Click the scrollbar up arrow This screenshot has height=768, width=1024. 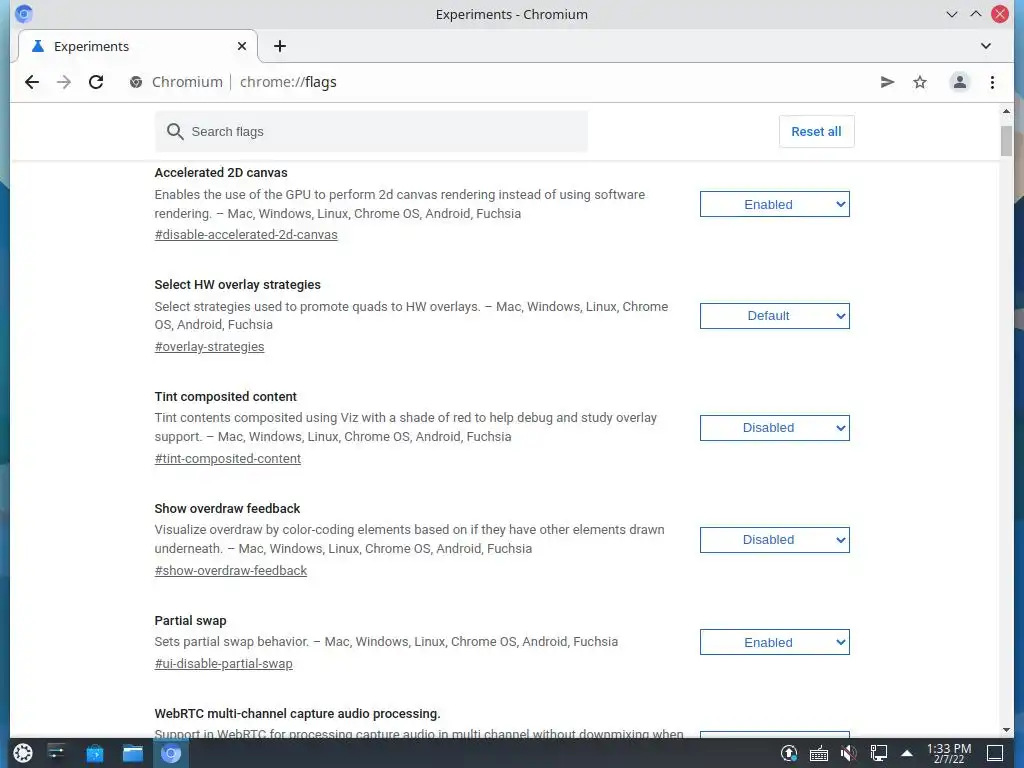tap(1006, 112)
